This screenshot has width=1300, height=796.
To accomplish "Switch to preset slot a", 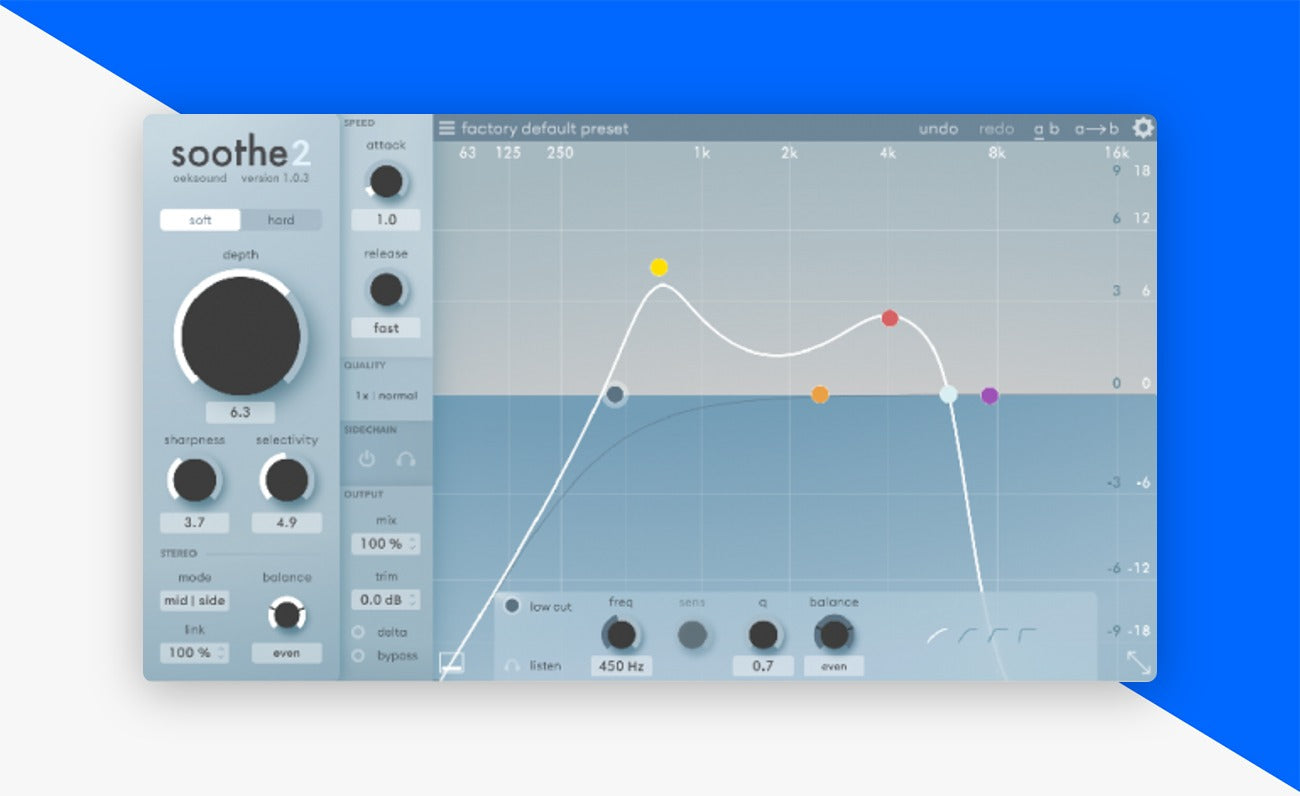I will 1038,129.
